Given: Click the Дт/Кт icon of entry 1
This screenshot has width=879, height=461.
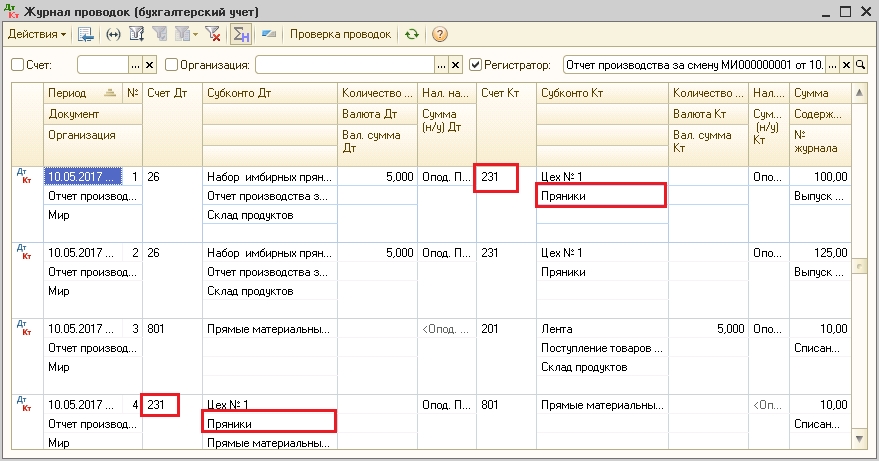Looking at the screenshot, I should (x=24, y=176).
